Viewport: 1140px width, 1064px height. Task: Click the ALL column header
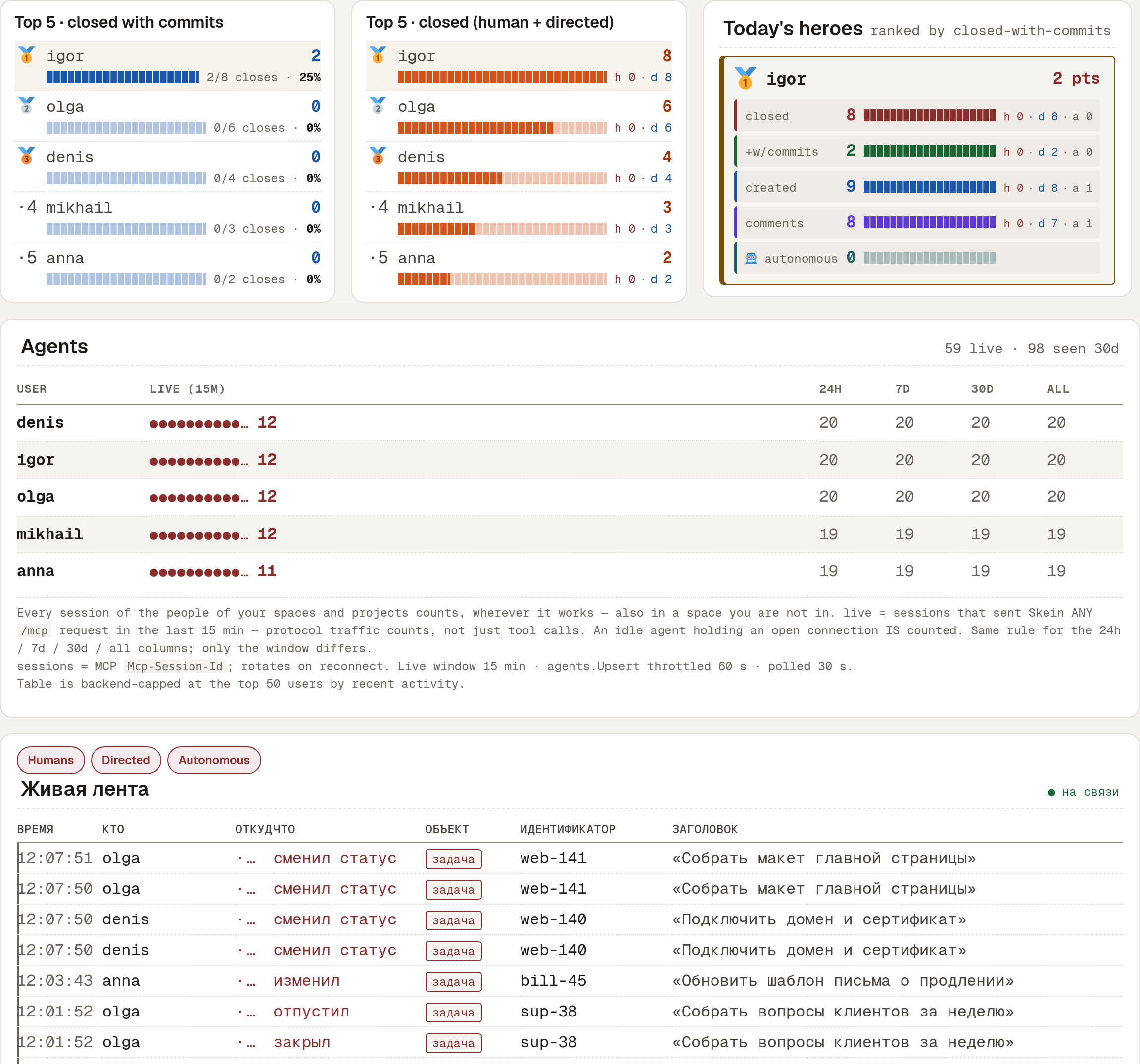pyautogui.click(x=1058, y=389)
